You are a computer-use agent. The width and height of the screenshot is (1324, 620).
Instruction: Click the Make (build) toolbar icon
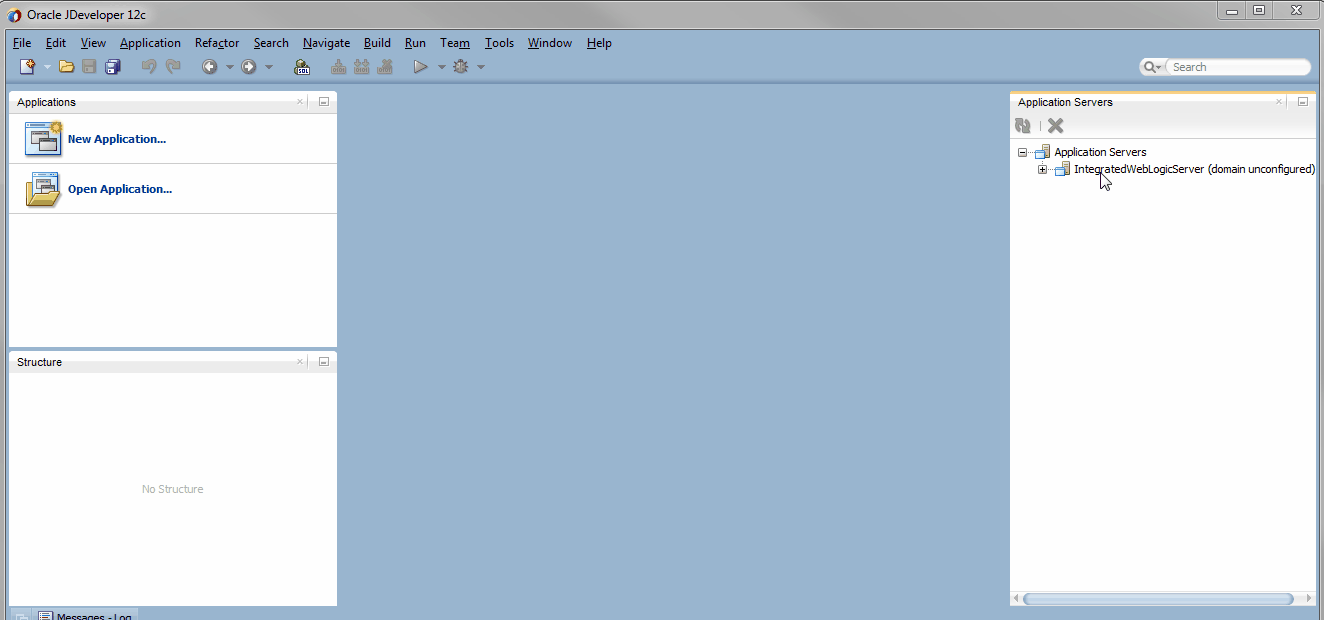pyautogui.click(x=338, y=67)
